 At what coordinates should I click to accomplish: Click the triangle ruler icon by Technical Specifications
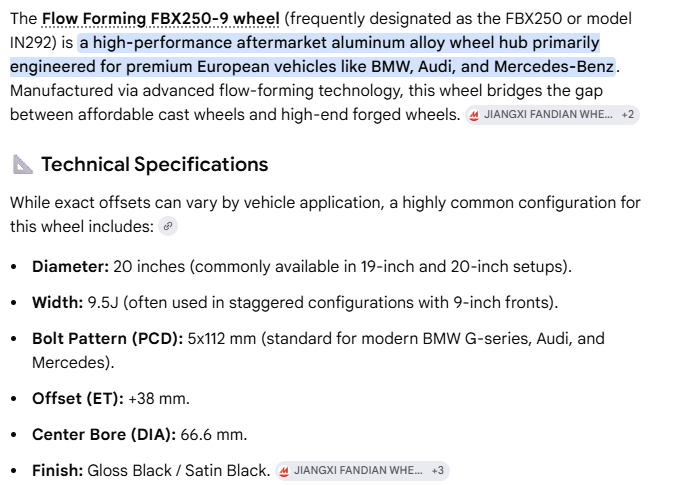pyautogui.click(x=22, y=164)
